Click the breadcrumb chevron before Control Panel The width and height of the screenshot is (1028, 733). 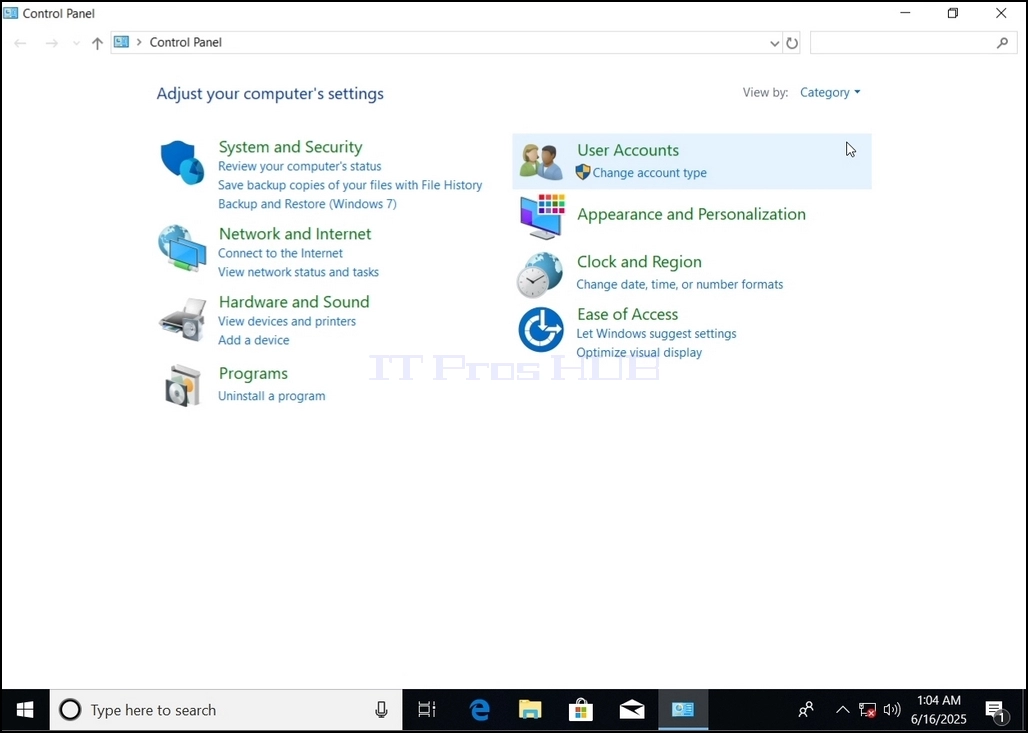[x=139, y=42]
